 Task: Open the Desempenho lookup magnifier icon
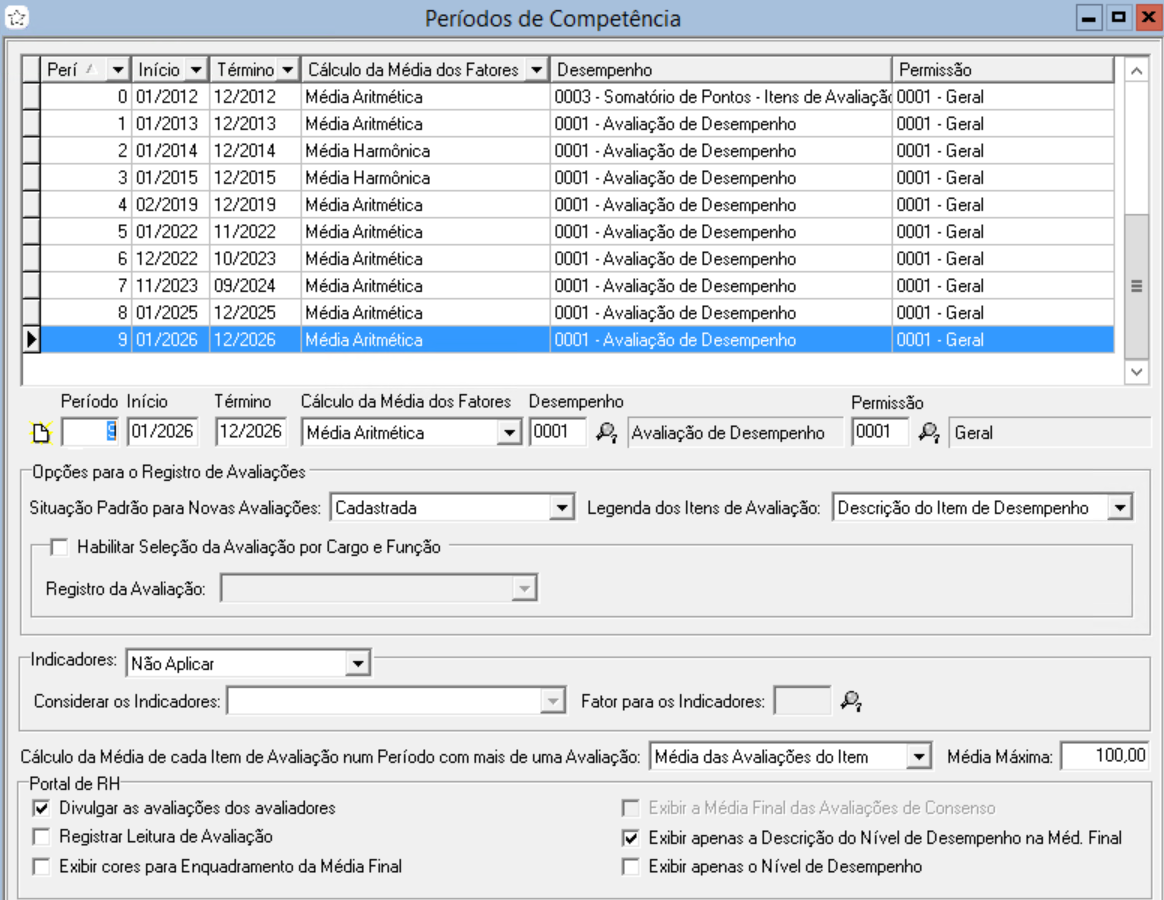tap(607, 433)
